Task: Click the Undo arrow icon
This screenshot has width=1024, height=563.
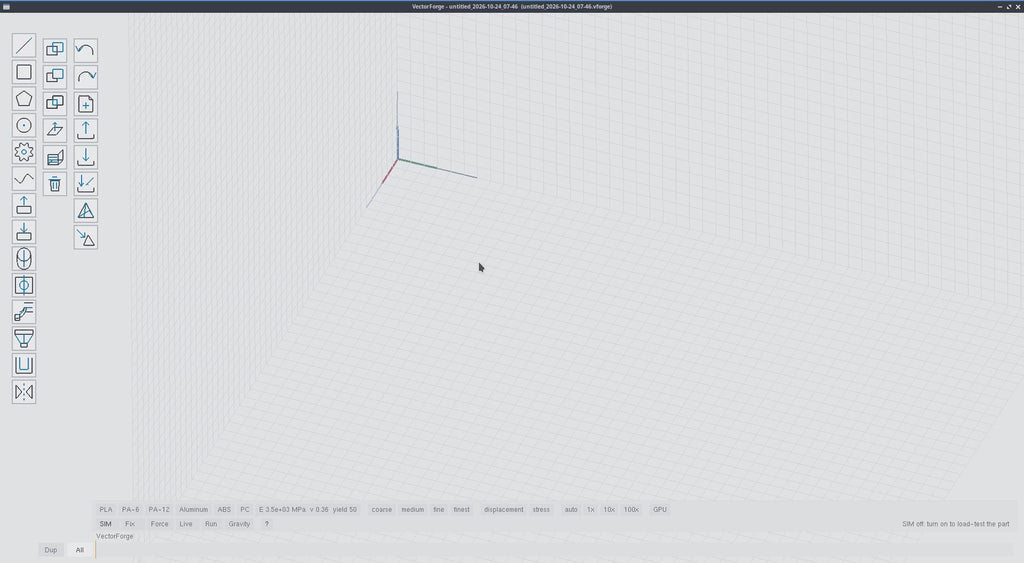Action: 86,50
